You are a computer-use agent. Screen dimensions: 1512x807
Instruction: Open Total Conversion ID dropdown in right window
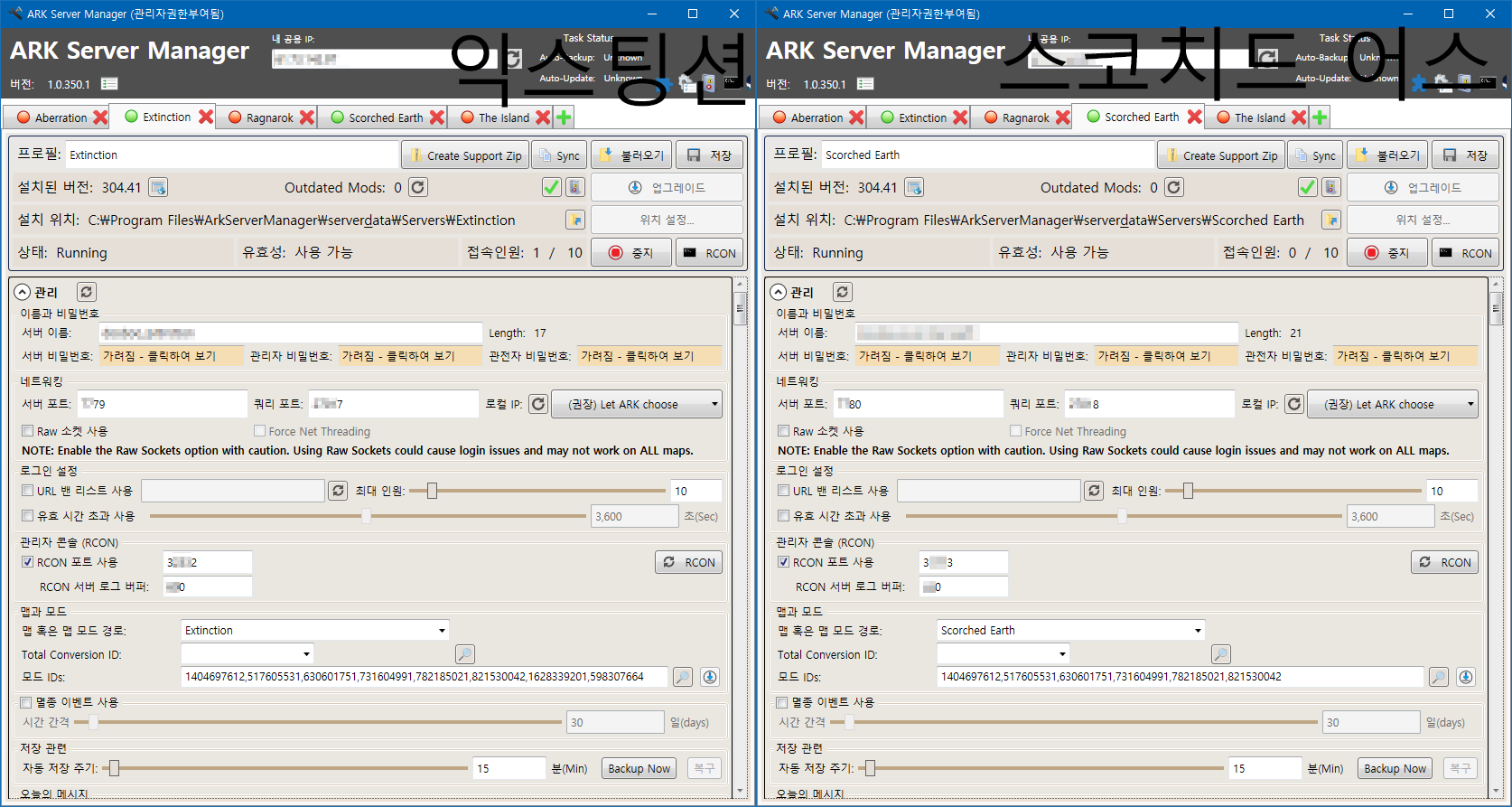click(x=1003, y=654)
